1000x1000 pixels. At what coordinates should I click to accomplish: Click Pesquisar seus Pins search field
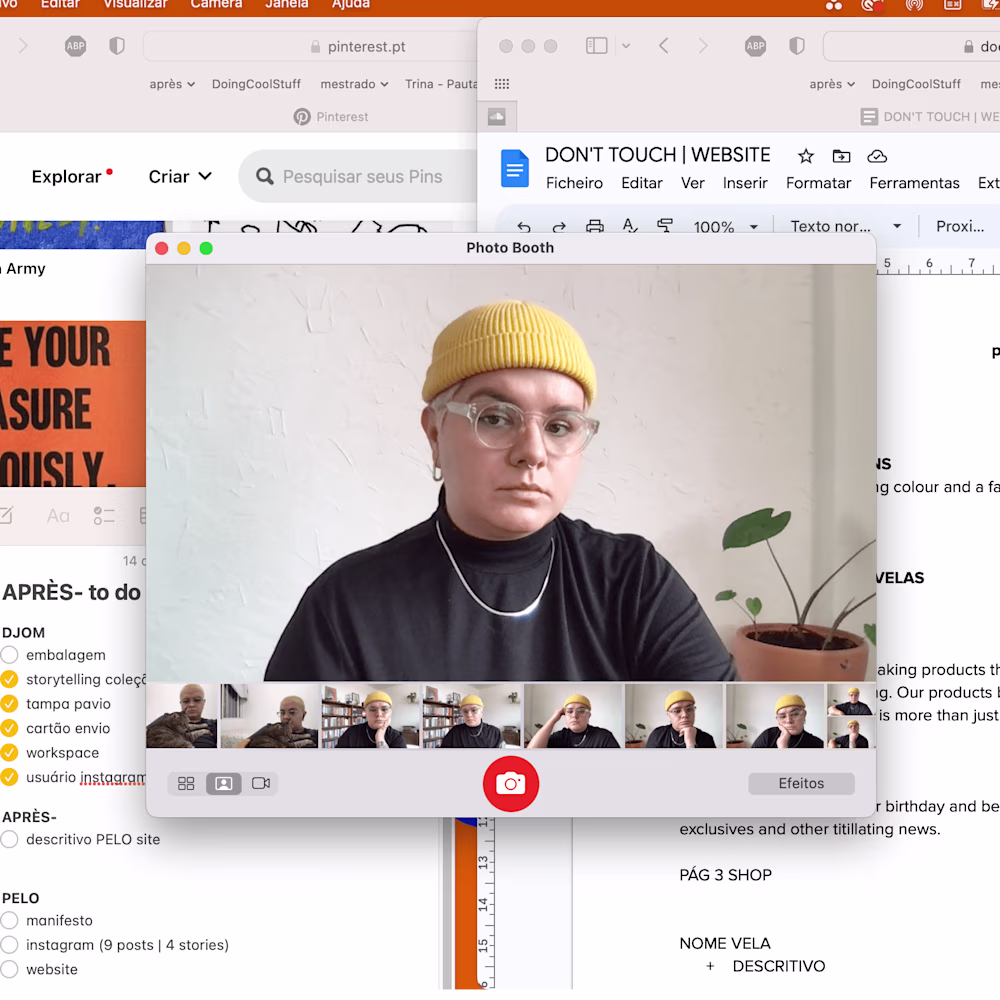[x=358, y=176]
